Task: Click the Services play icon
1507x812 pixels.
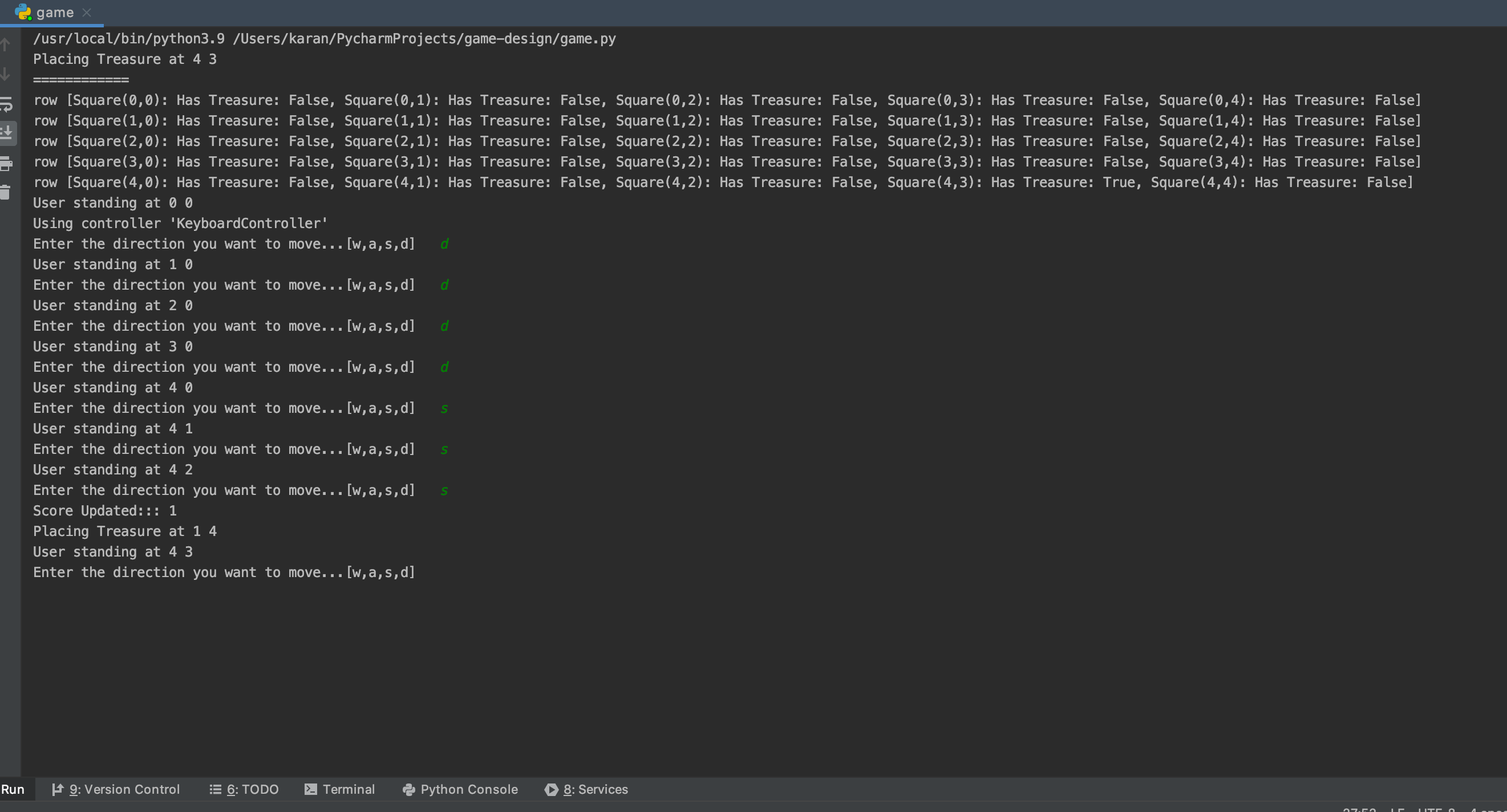Action: click(551, 789)
